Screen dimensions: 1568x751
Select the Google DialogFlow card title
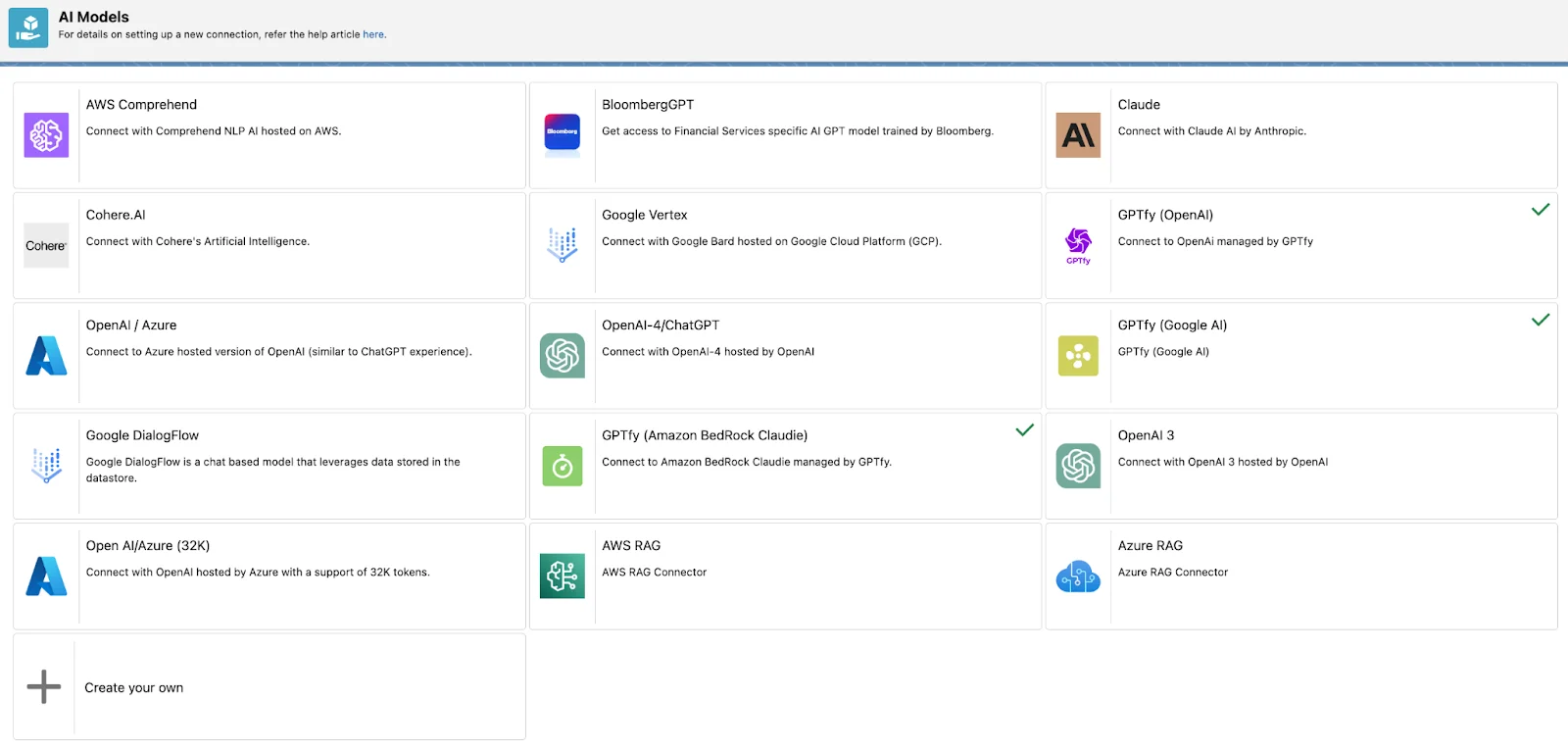[x=142, y=435]
